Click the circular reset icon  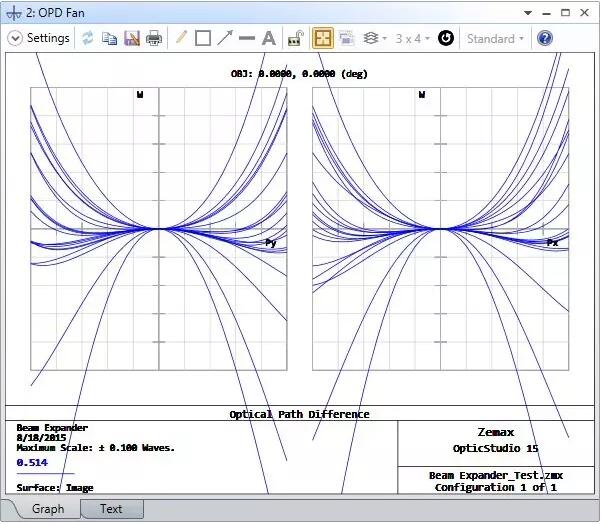coord(446,38)
